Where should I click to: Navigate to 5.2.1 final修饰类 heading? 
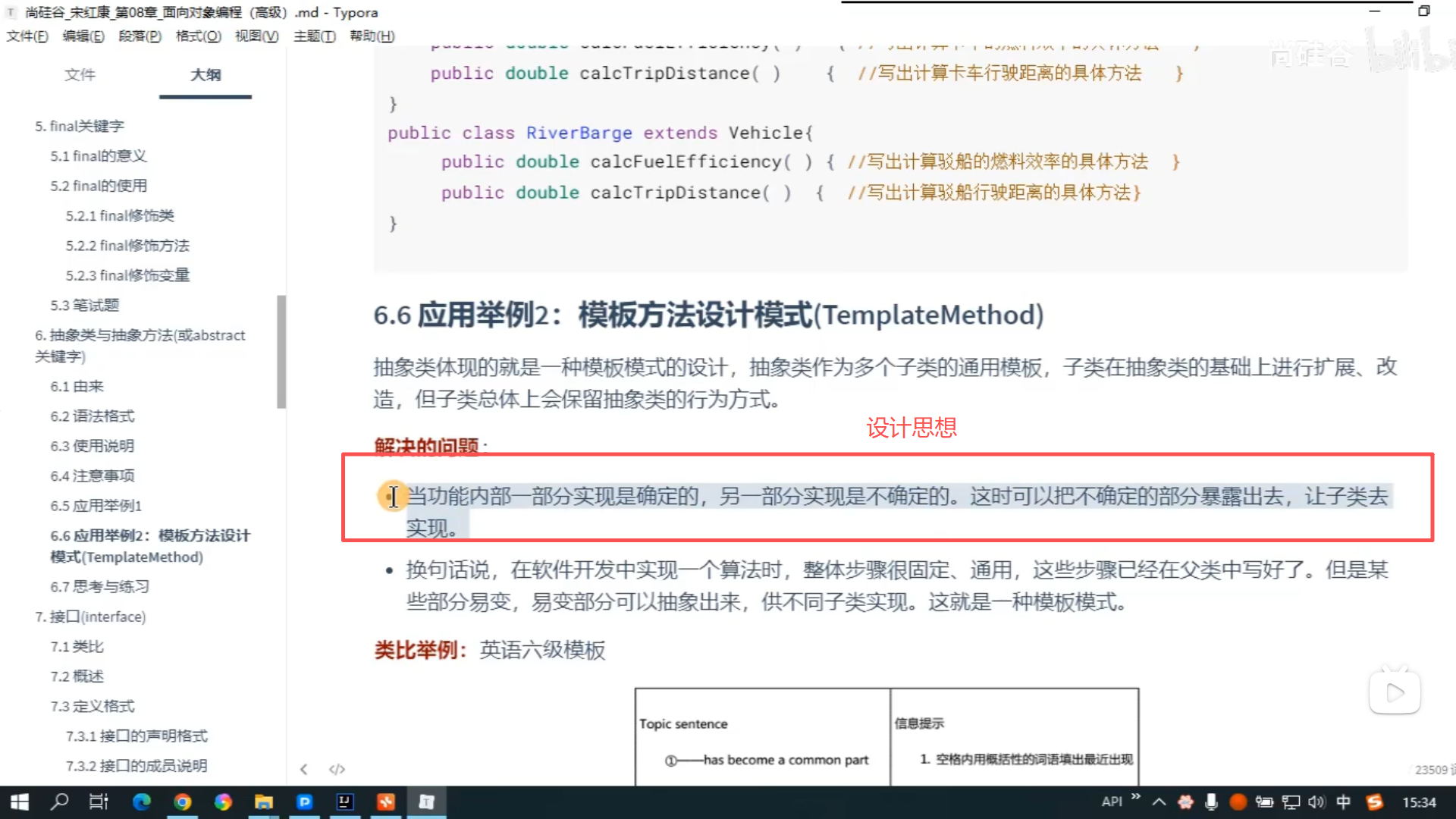pos(120,215)
